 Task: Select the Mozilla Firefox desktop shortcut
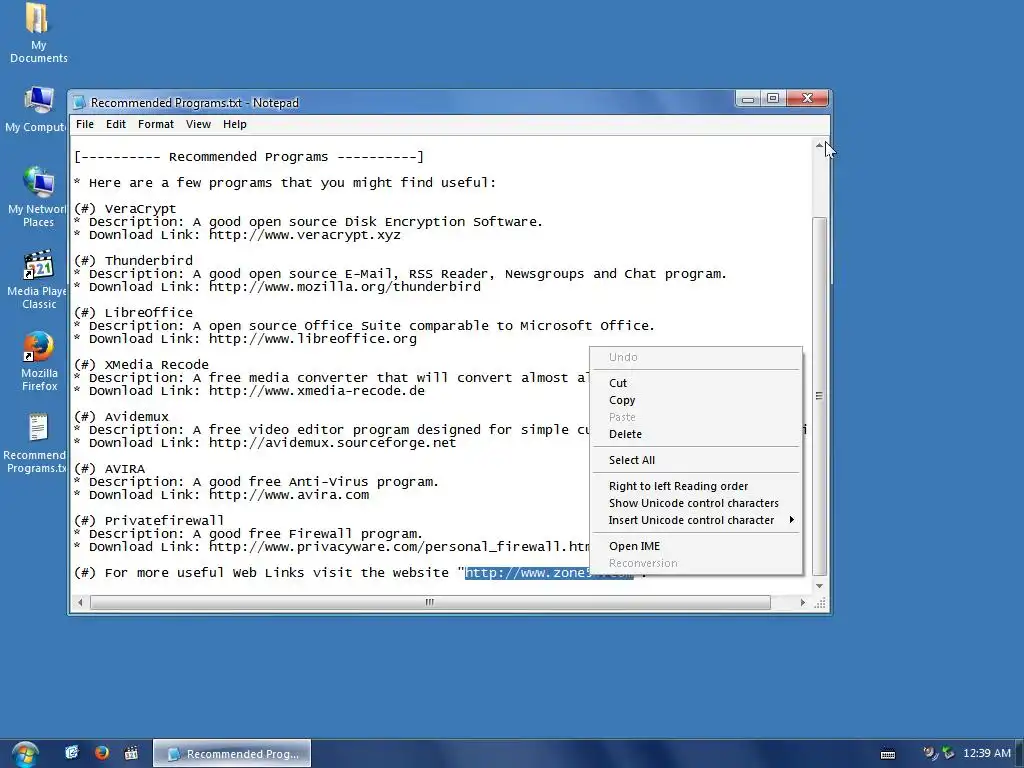39,362
